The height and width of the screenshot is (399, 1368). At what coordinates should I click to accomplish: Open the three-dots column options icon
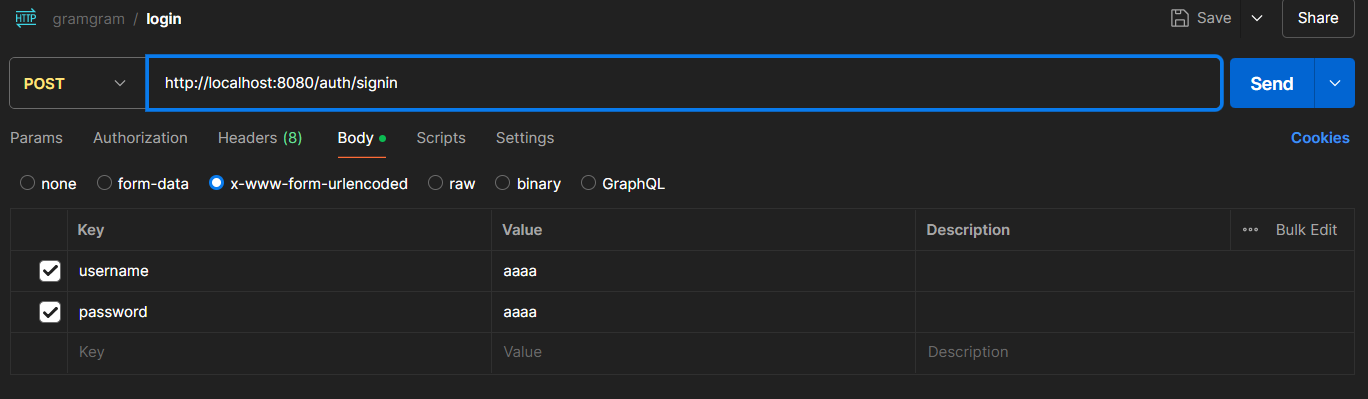(x=1250, y=230)
